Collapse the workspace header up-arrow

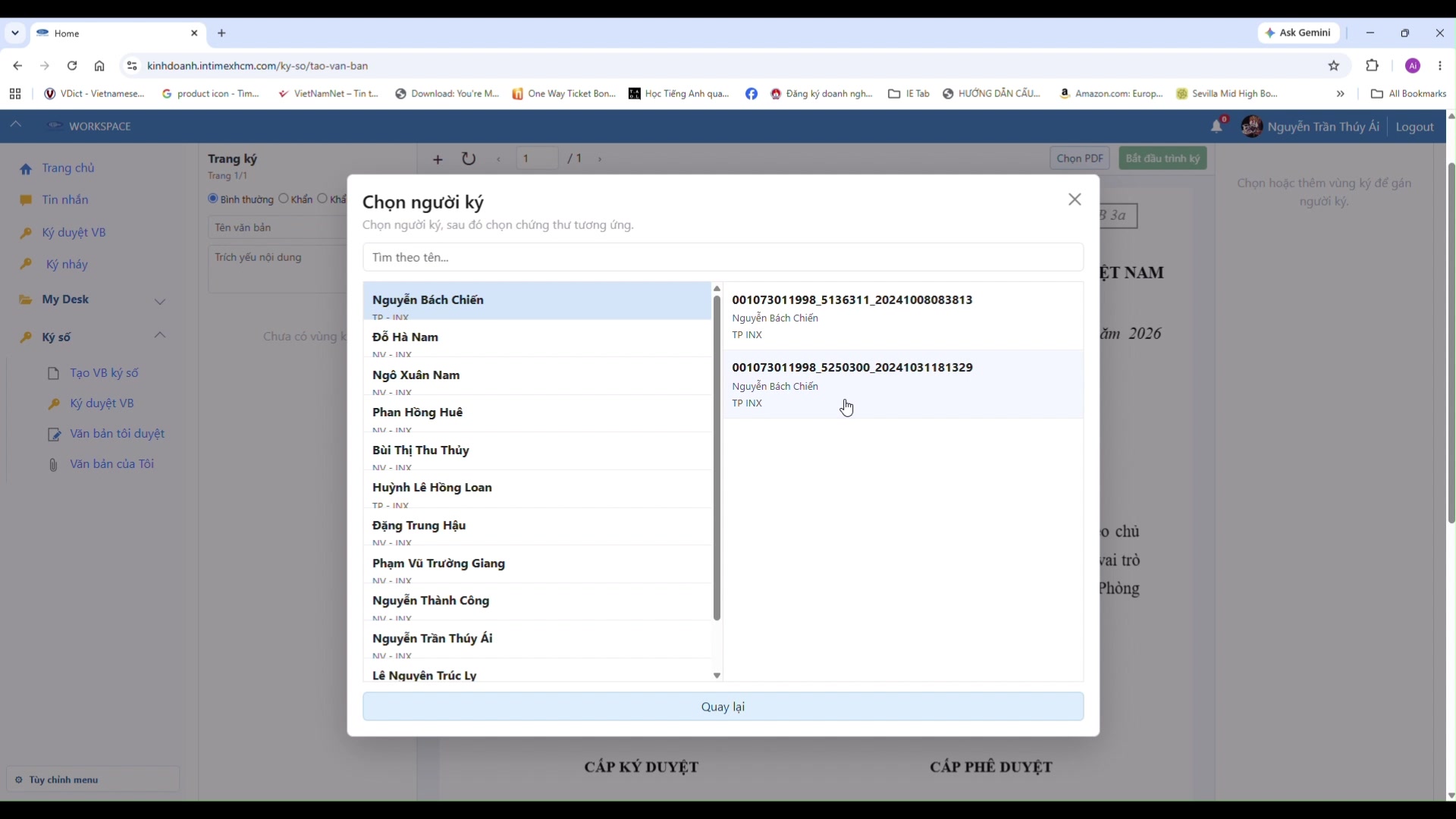[16, 125]
